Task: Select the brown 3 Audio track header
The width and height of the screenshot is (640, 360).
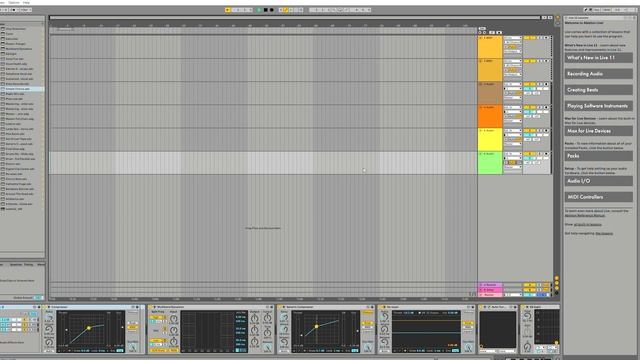Action: point(490,93)
